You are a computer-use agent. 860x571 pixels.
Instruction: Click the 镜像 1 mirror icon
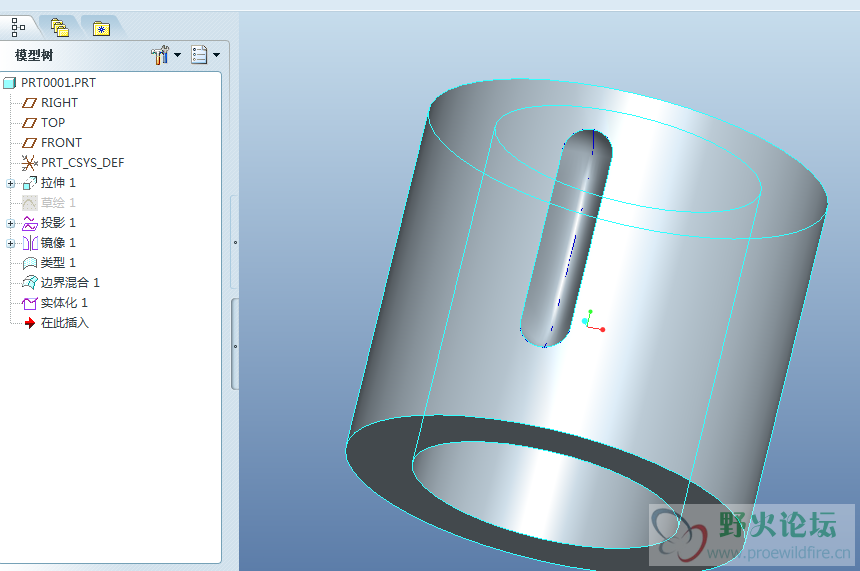coord(30,243)
